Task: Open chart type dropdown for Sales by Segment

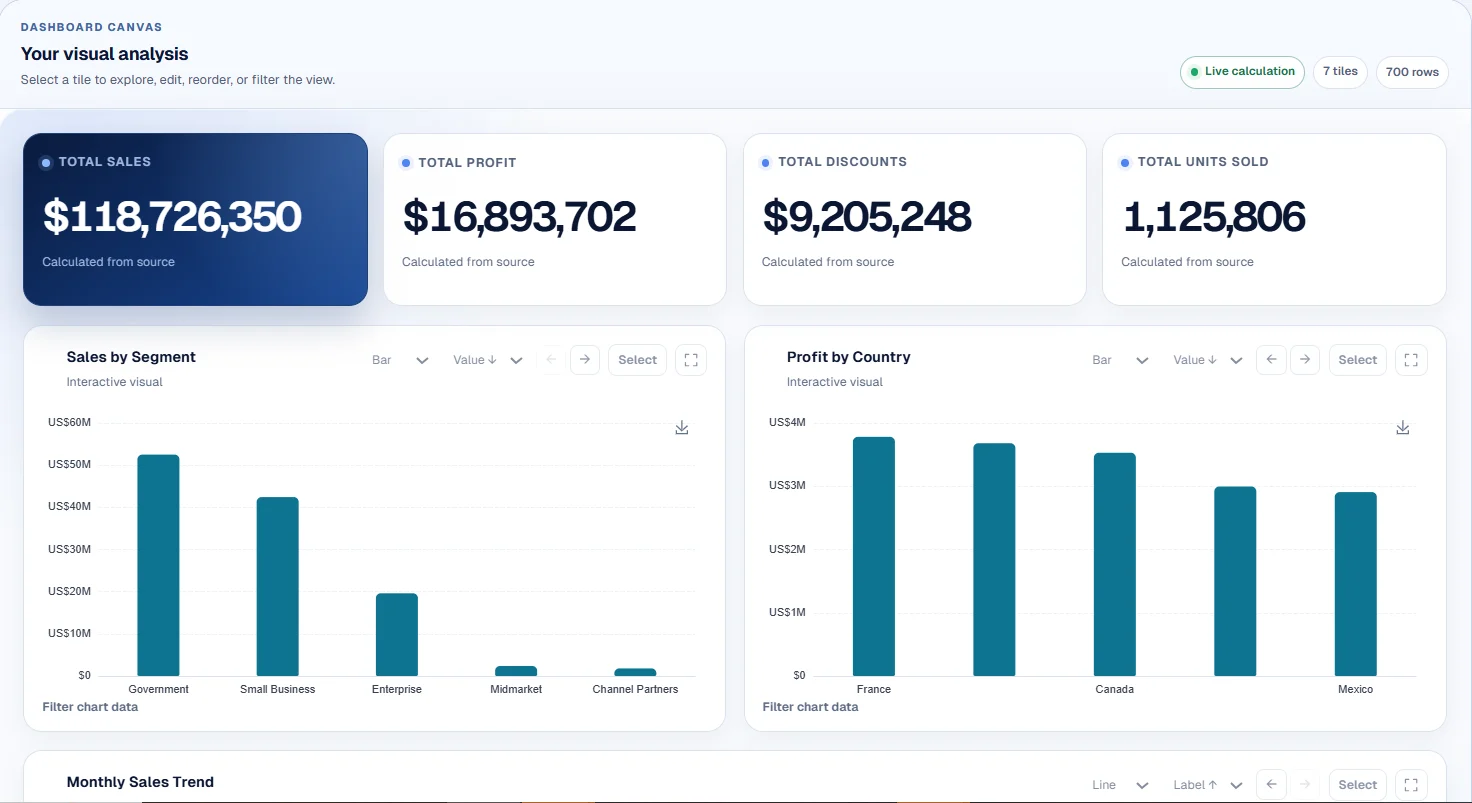Action: click(401, 360)
